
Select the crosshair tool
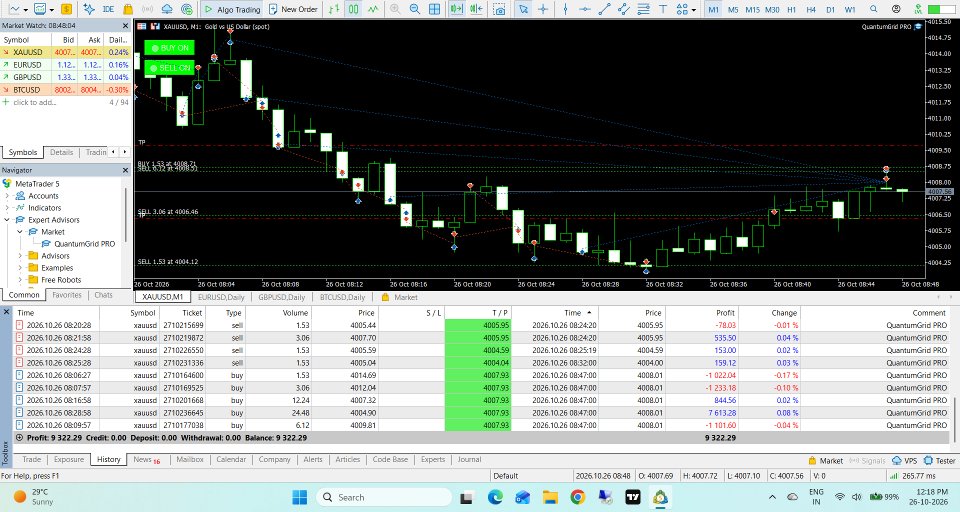point(542,9)
